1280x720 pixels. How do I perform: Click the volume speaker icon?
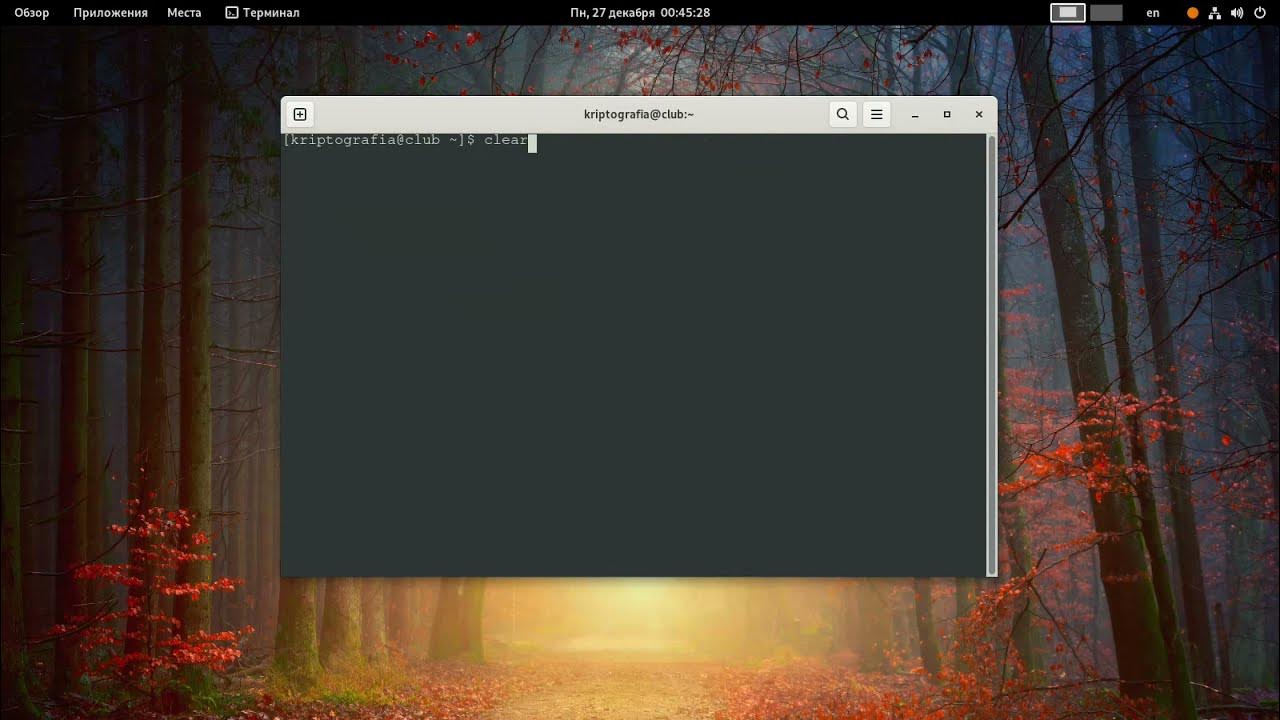[1237, 13]
